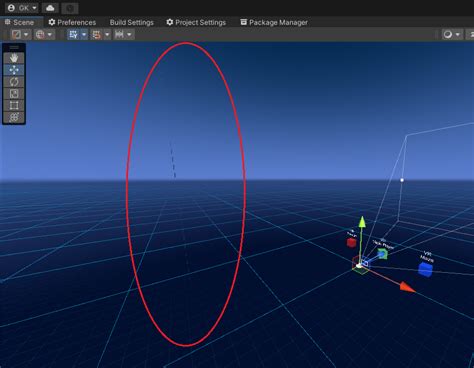Click the green Y-axis gizmo arrow

(362, 222)
